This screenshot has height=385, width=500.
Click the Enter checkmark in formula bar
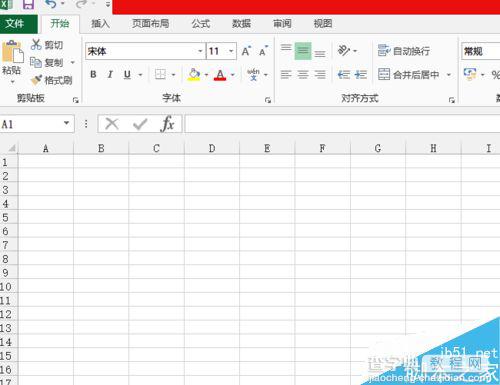(140, 124)
